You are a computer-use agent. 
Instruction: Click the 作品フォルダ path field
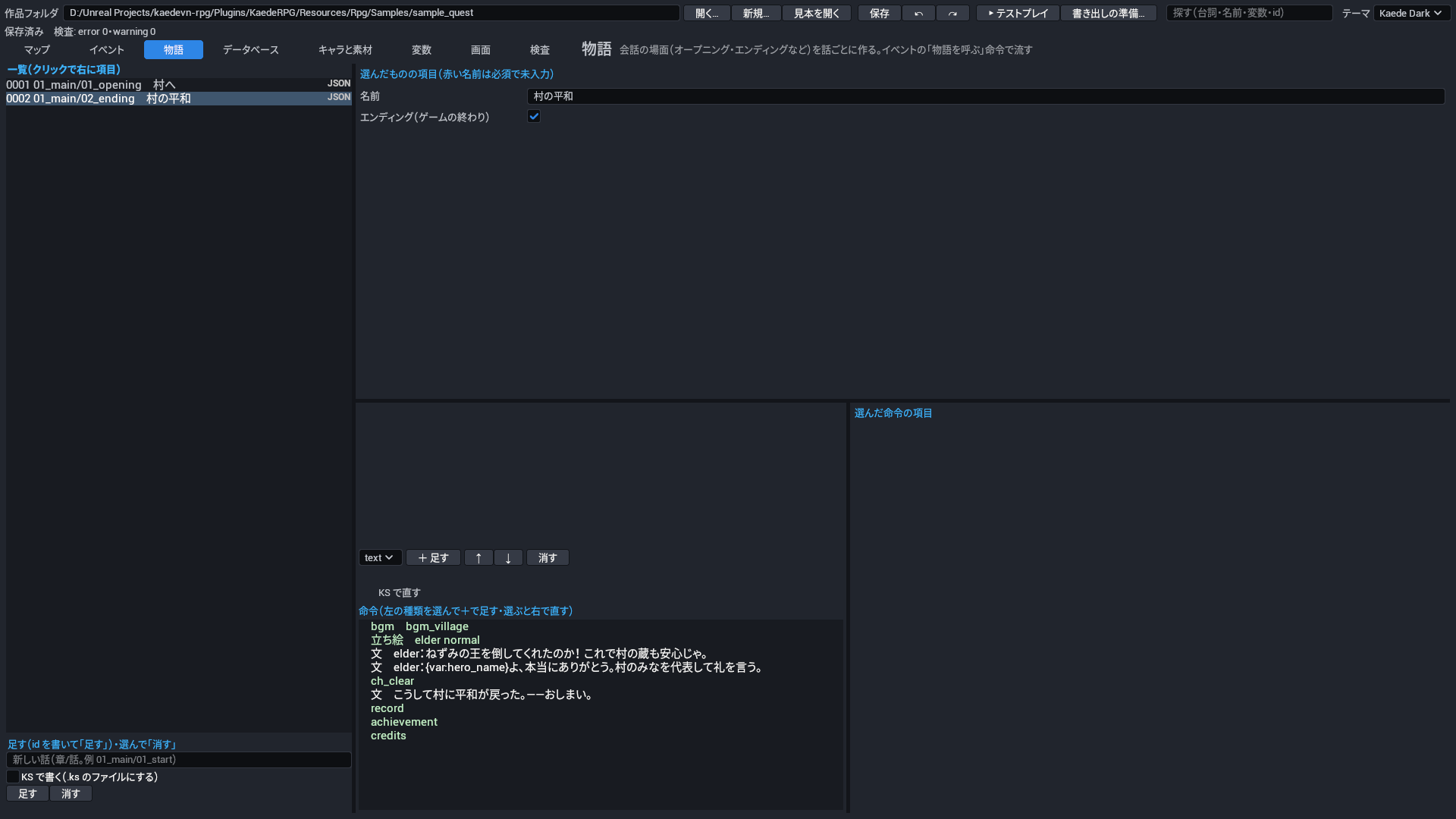click(372, 13)
